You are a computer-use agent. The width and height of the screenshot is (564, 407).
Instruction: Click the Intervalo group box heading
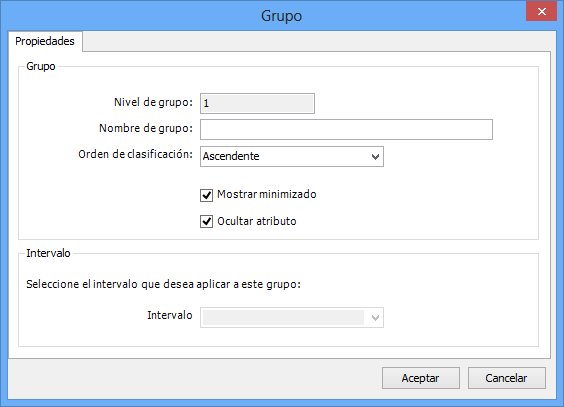[48, 253]
